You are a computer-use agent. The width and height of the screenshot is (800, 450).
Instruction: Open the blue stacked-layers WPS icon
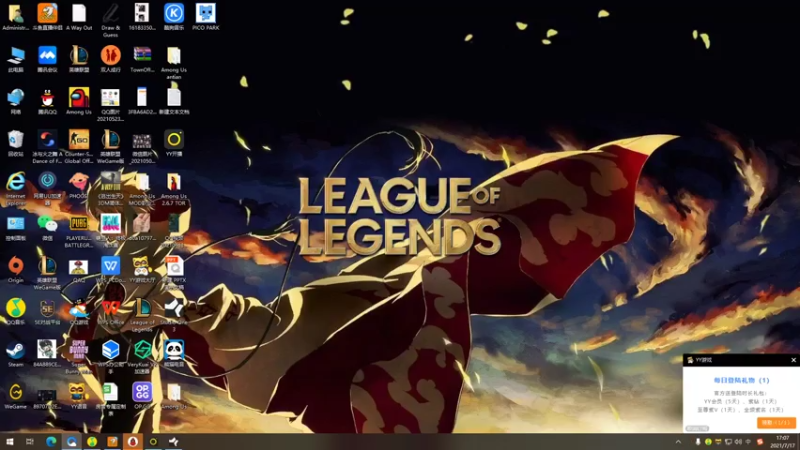coord(110,350)
